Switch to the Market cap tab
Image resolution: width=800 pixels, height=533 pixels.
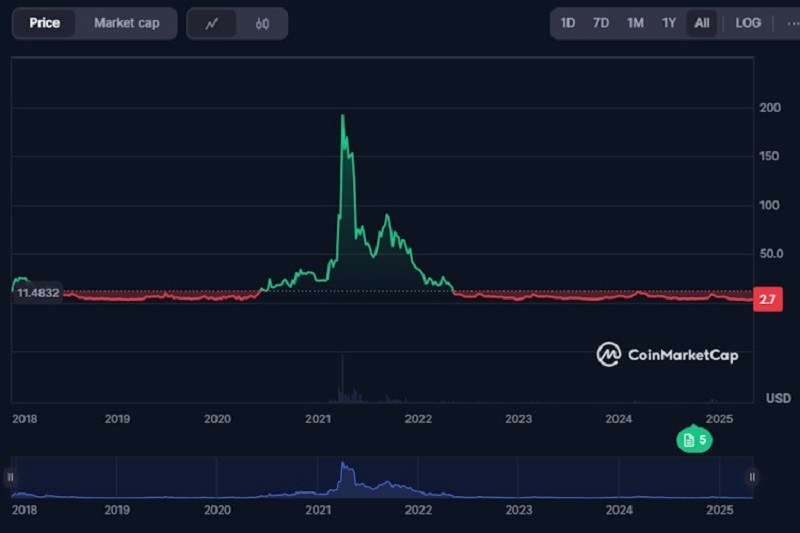tap(126, 23)
